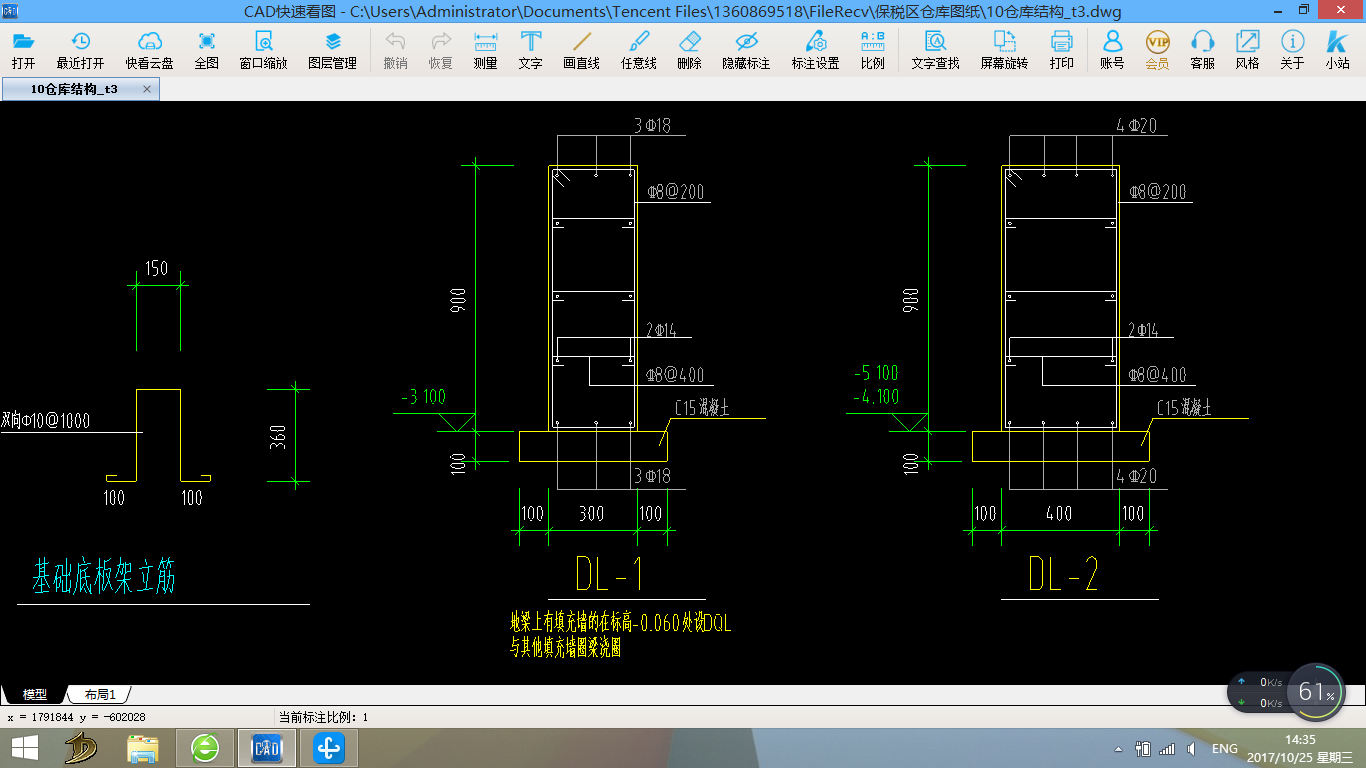Select the 删除 eraser tool

pos(689,50)
